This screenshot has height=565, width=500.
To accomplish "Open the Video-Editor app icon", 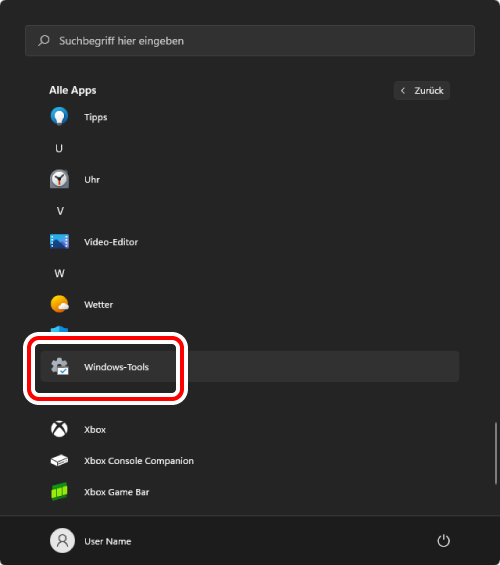I will point(59,241).
